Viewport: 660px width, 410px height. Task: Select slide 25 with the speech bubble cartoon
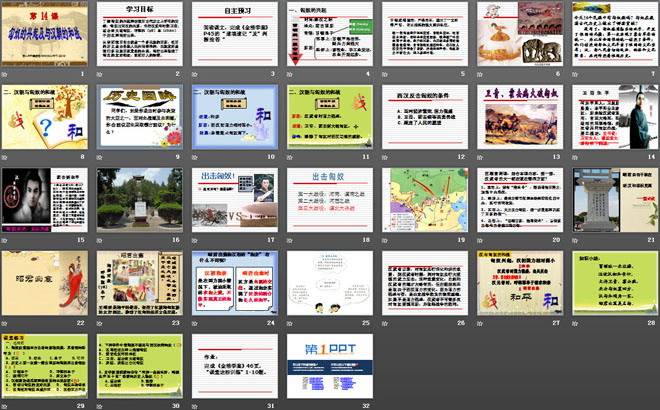pyautogui.click(x=329, y=282)
